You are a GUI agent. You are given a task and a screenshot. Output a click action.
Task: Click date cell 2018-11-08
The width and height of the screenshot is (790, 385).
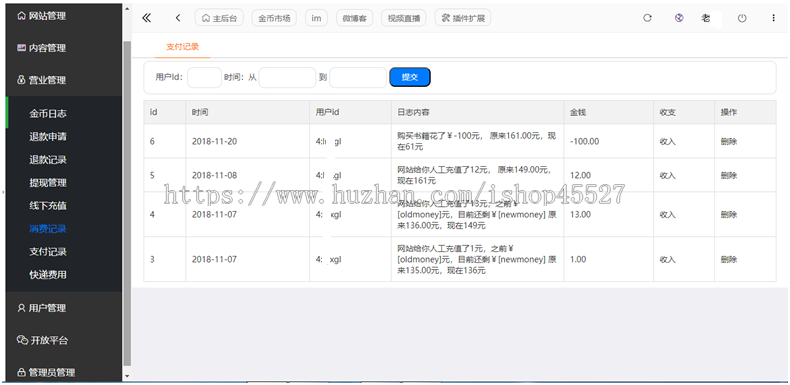click(x=214, y=175)
